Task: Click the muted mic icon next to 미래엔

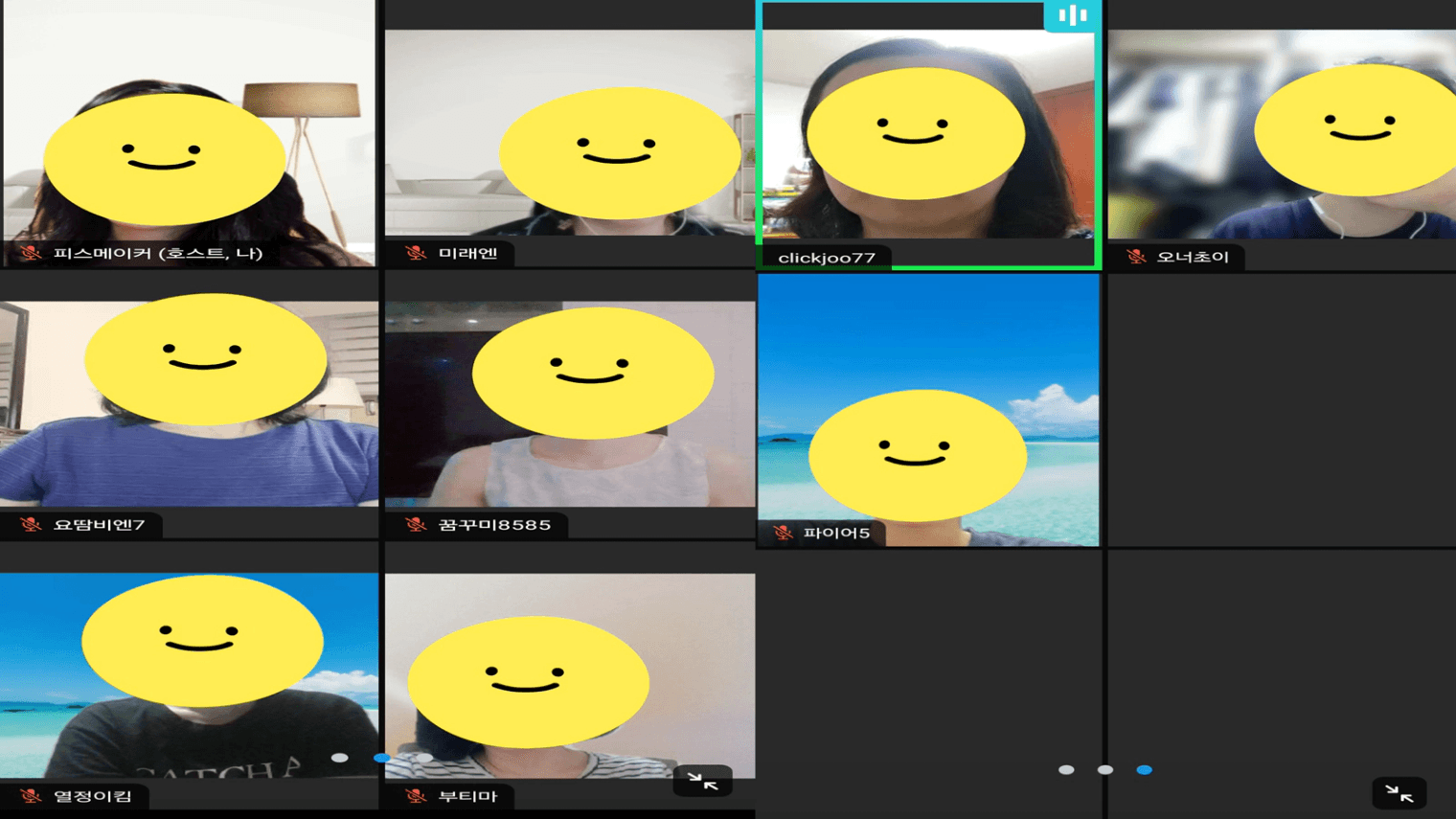Action: (415, 253)
